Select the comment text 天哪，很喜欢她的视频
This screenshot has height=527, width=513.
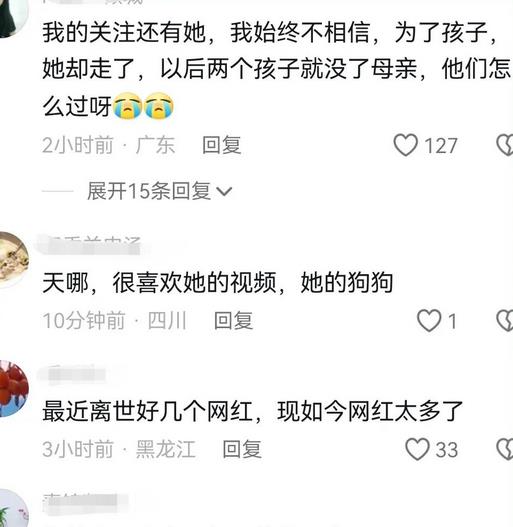click(x=159, y=283)
